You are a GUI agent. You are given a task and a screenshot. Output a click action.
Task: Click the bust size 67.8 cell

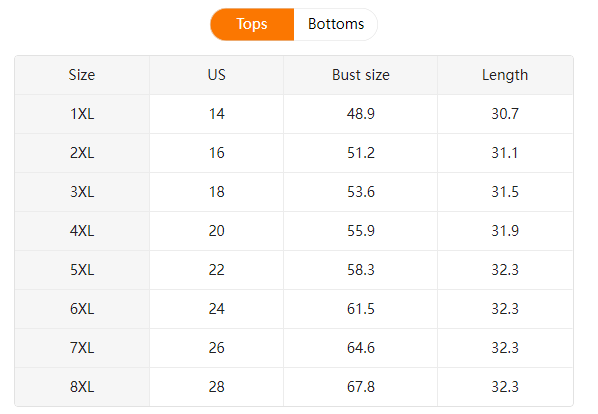point(360,387)
